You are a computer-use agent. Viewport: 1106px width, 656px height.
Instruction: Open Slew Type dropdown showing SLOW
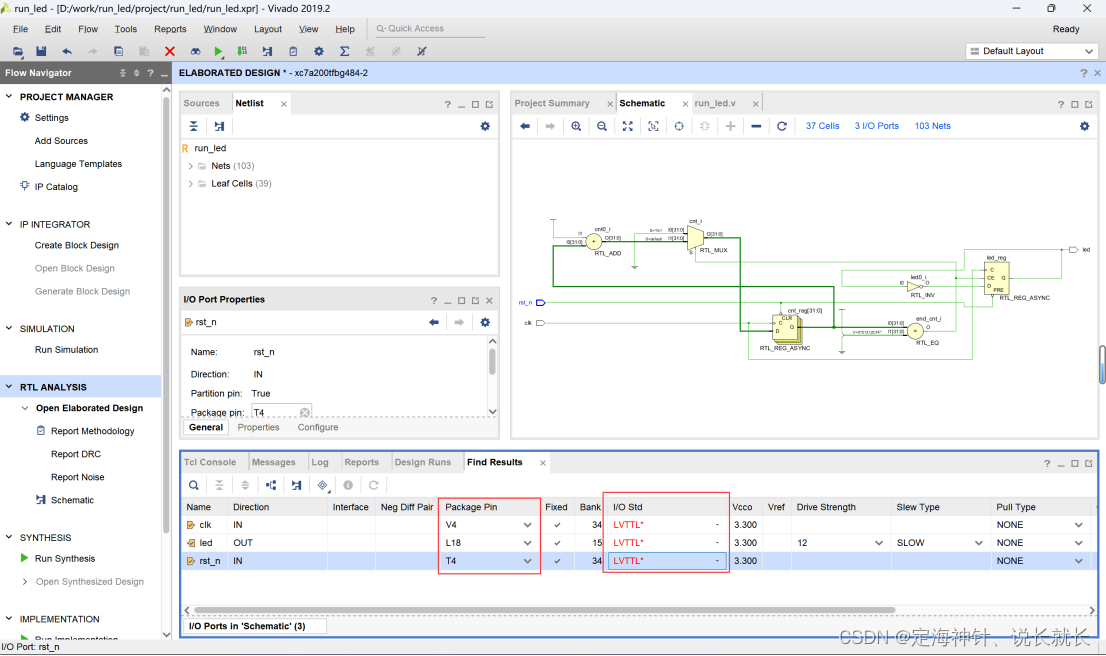pyautogui.click(x=978, y=542)
